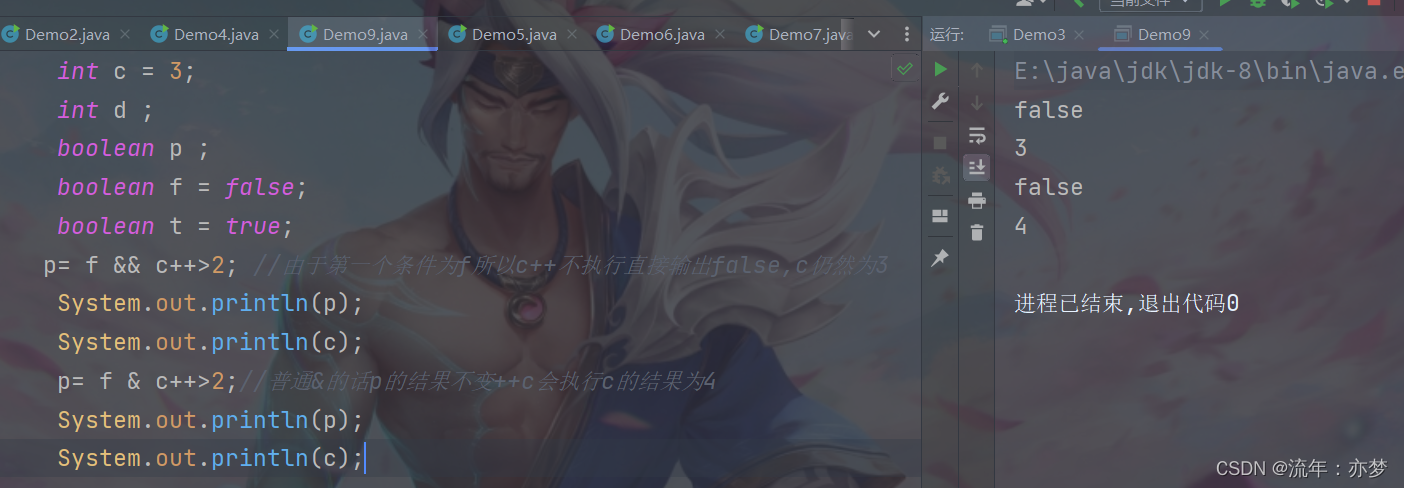
Task: Click the comment about 普通& result
Action: pos(477,381)
